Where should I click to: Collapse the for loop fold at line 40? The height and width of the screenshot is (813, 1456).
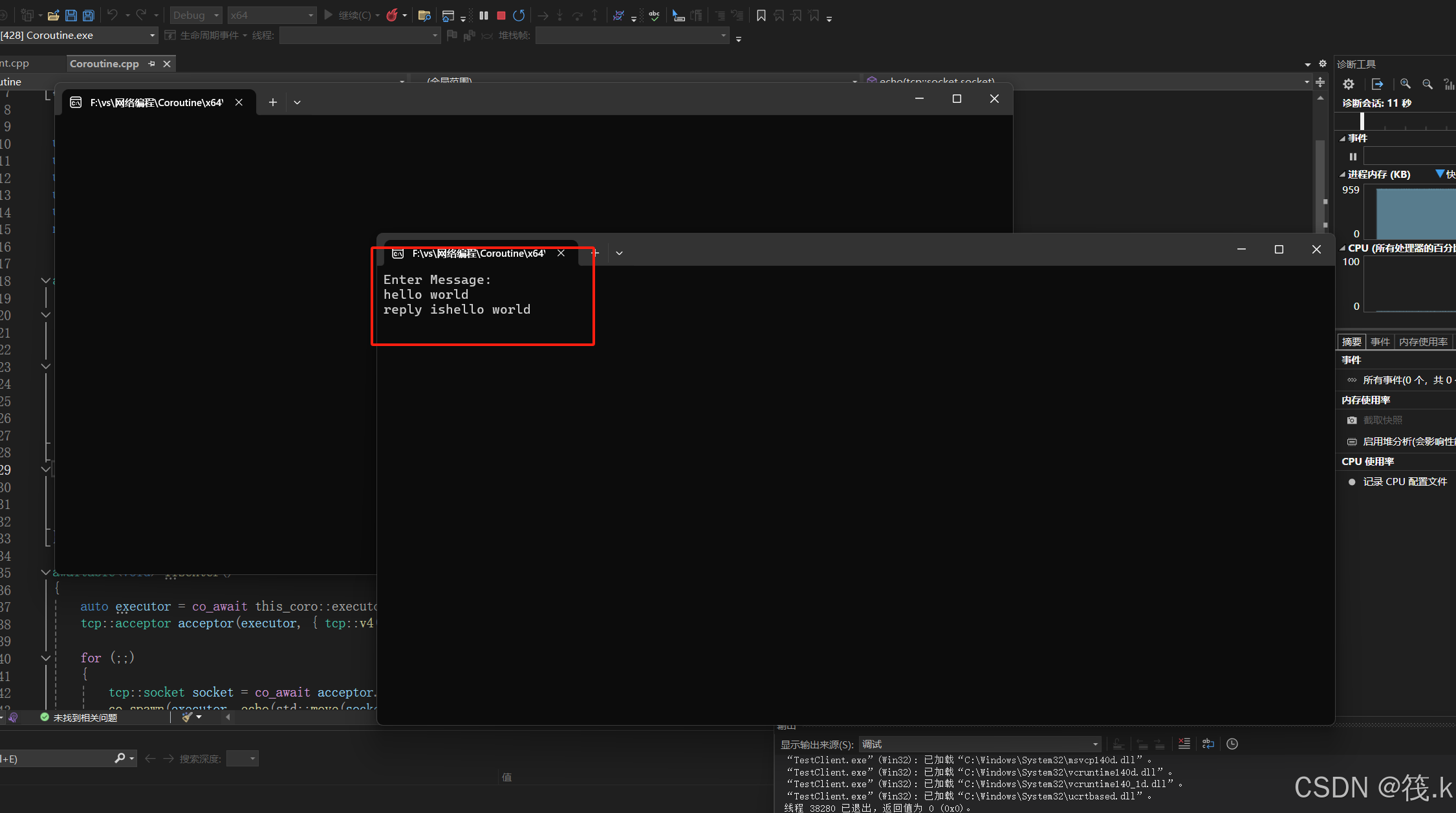point(45,658)
